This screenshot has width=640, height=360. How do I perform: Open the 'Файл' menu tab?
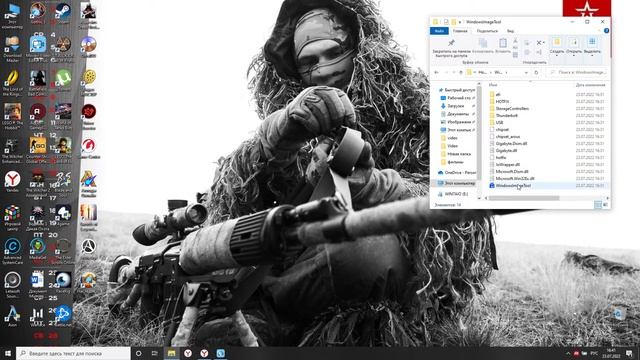click(439, 31)
